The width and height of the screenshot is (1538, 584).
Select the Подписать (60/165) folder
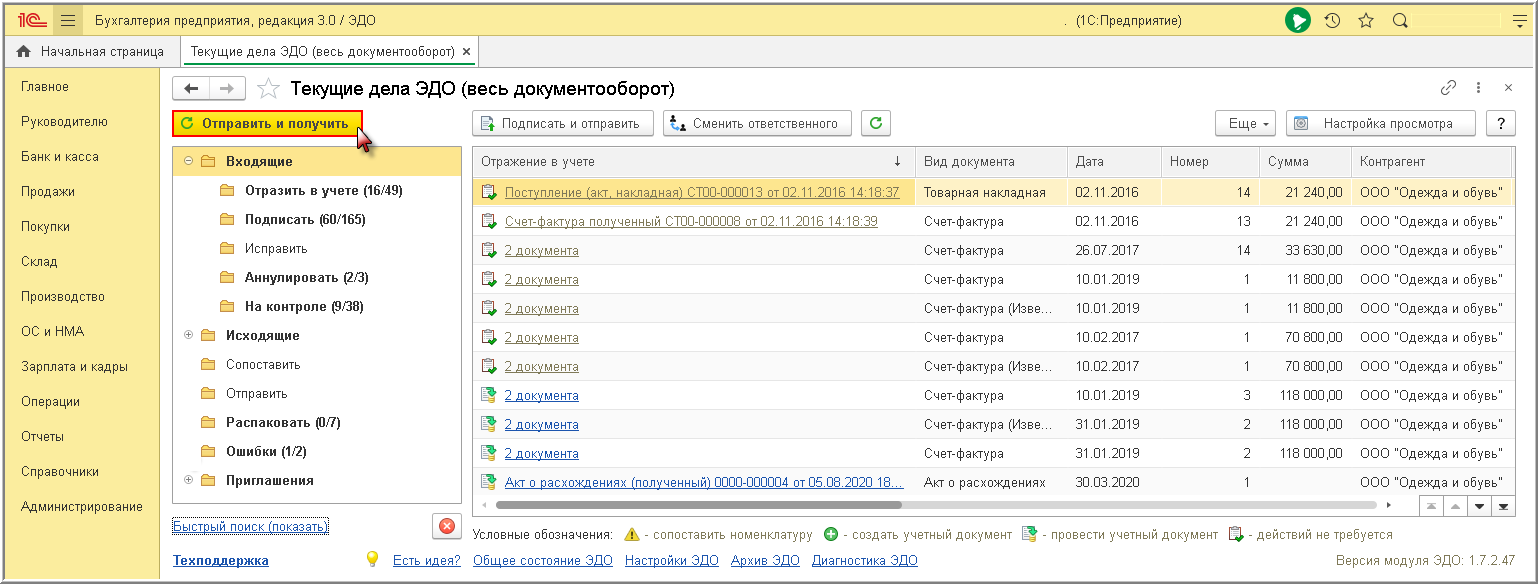coord(305,219)
